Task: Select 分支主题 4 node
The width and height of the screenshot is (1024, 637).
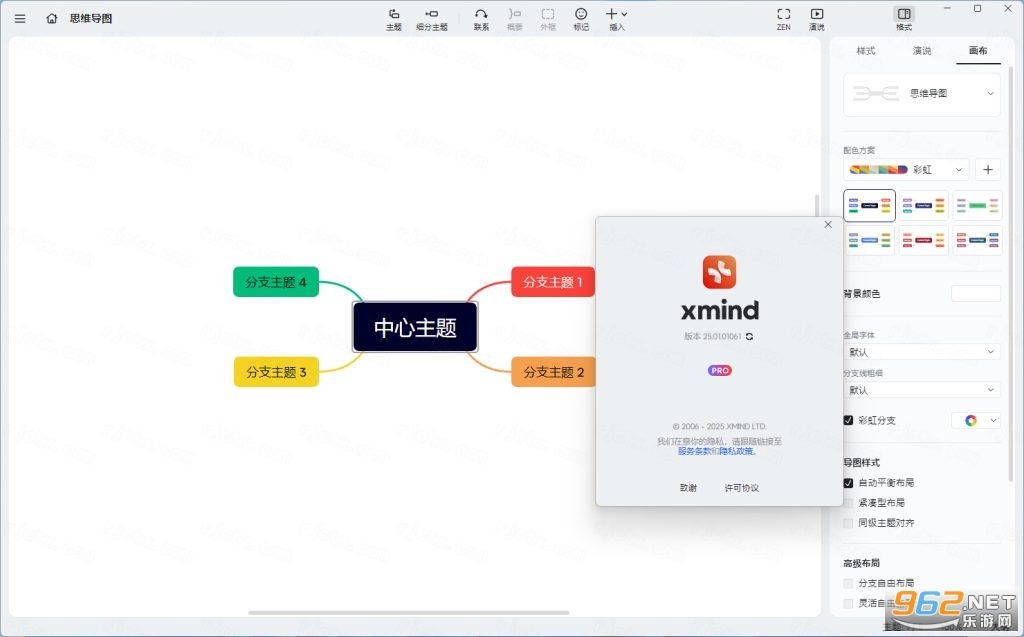Action: pyautogui.click(x=276, y=282)
